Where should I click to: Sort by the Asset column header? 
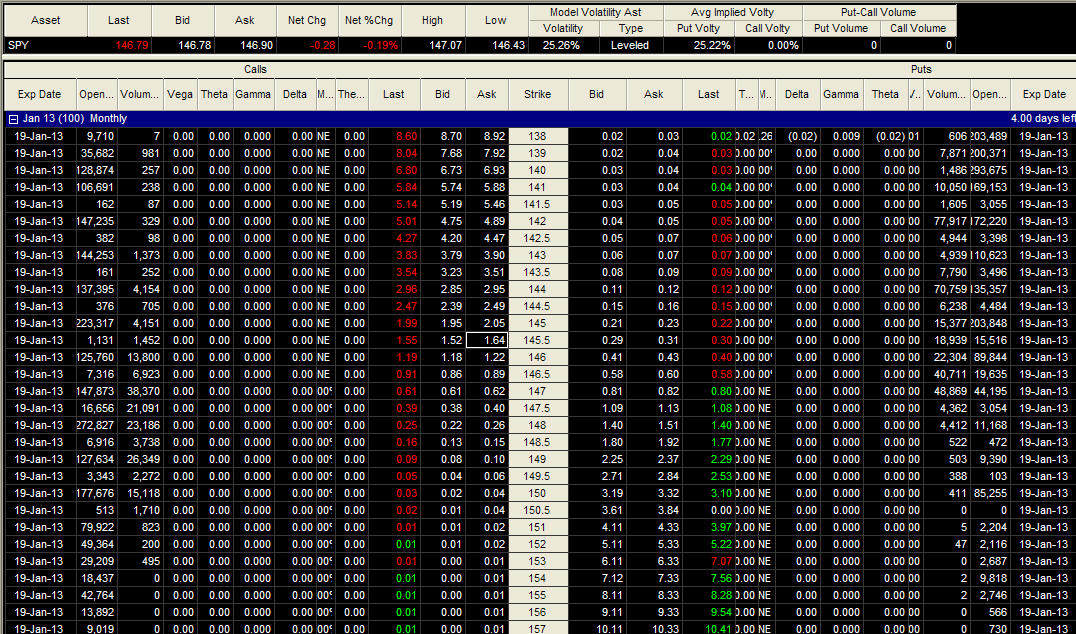point(45,21)
